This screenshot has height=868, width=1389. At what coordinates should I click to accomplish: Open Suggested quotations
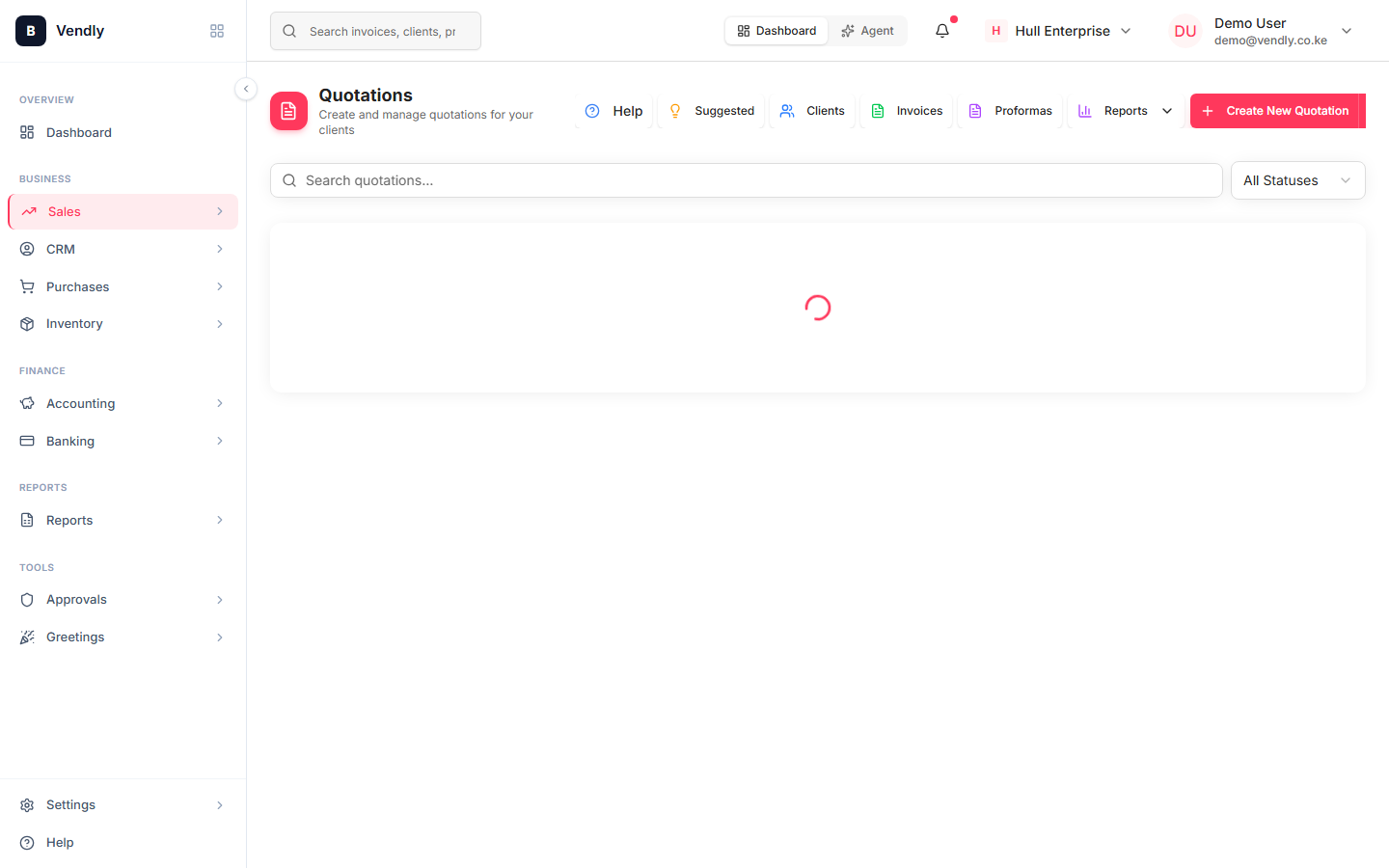tap(712, 111)
